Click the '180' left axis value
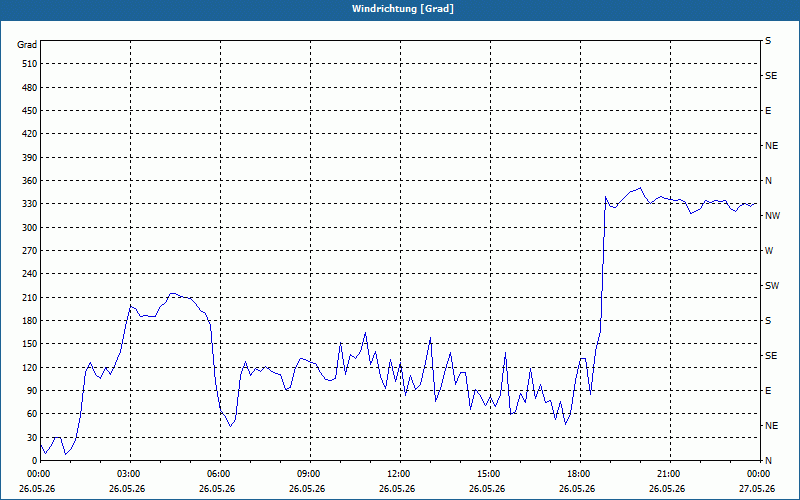The height and width of the screenshot is (500, 800). 30,321
